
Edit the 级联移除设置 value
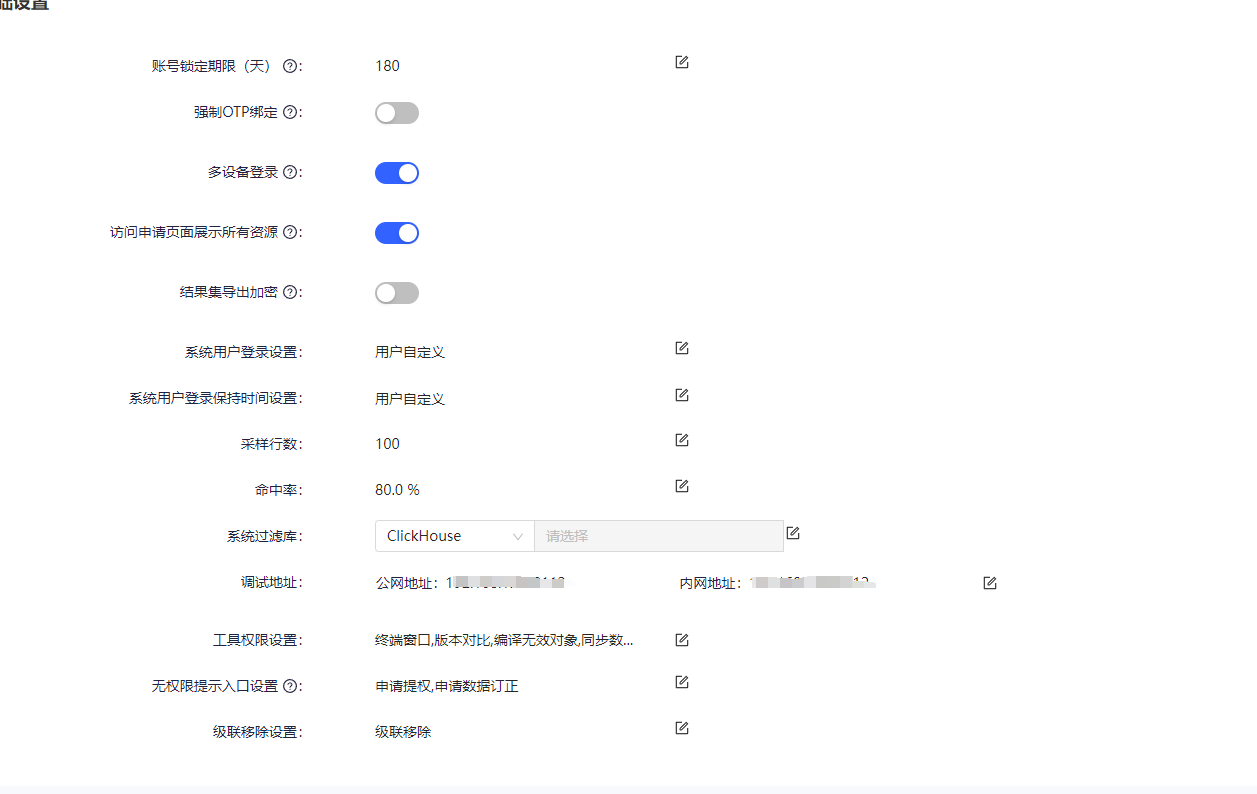click(x=682, y=728)
